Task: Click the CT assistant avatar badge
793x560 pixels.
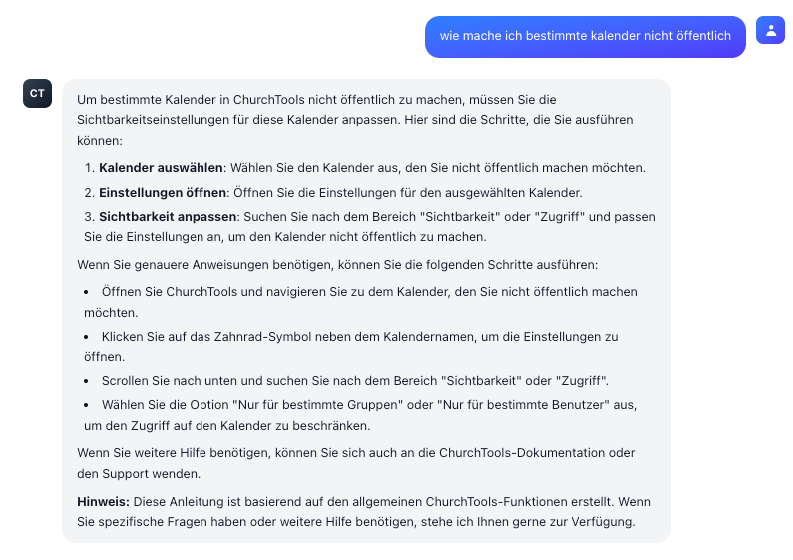Action: tap(37, 93)
